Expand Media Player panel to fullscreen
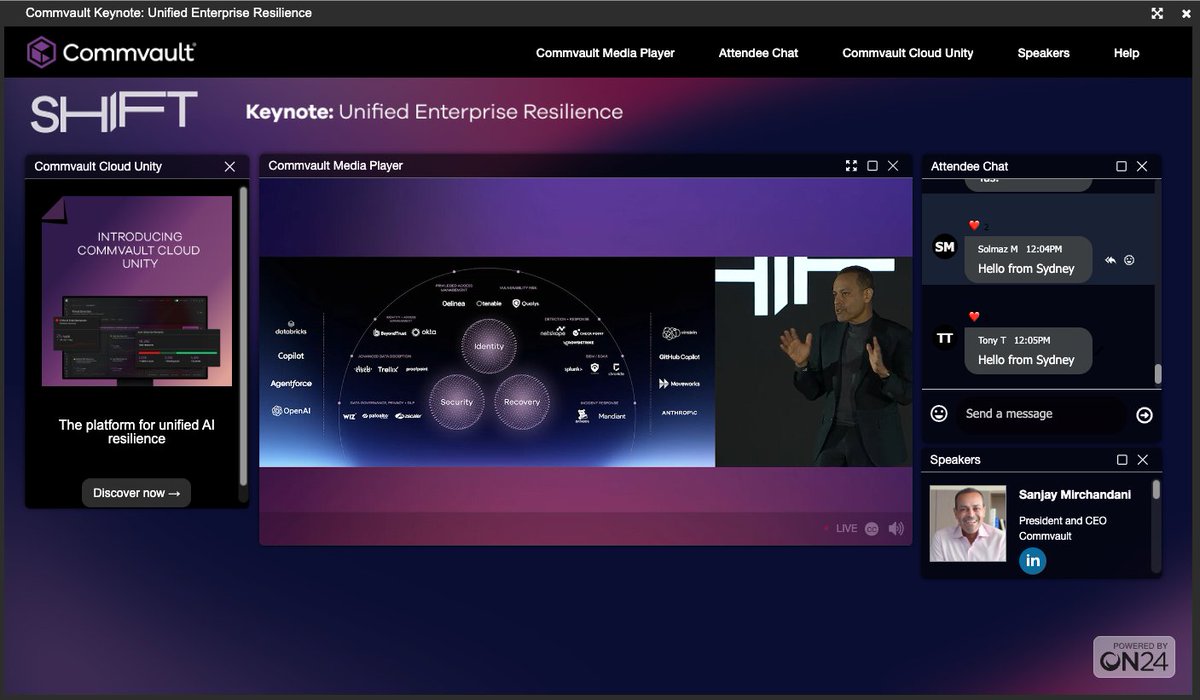 852,166
